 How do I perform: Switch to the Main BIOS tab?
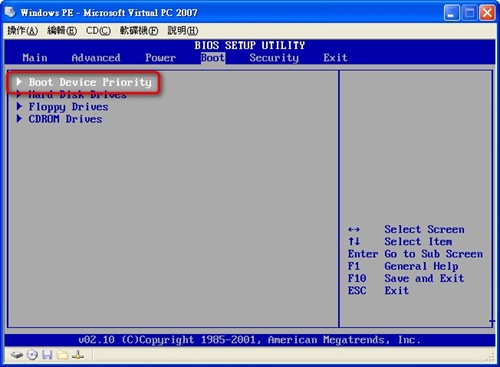[35, 58]
